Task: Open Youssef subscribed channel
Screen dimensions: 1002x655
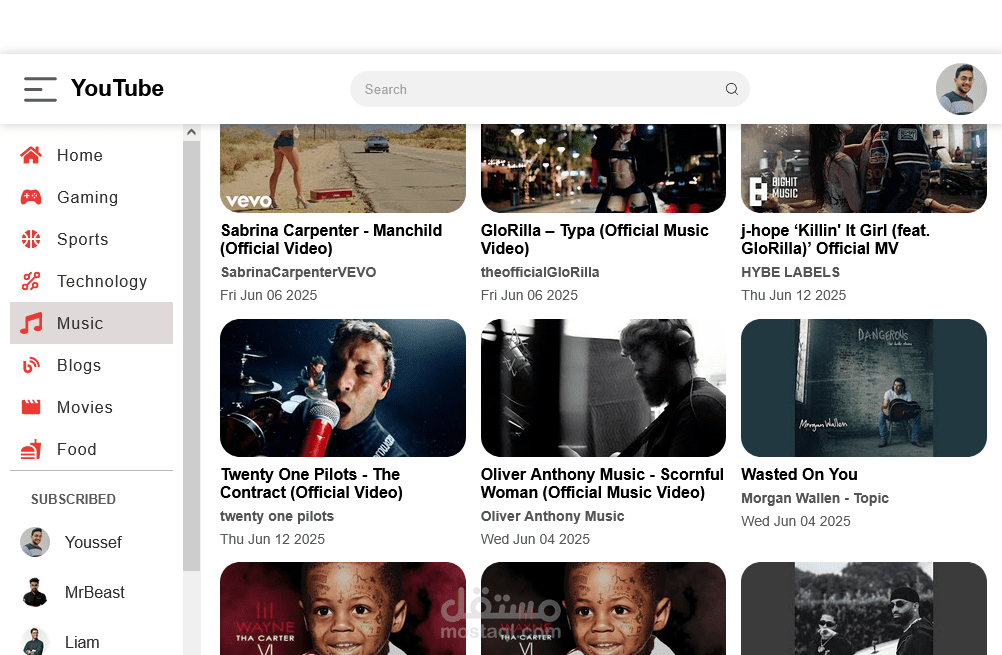Action: [x=91, y=542]
